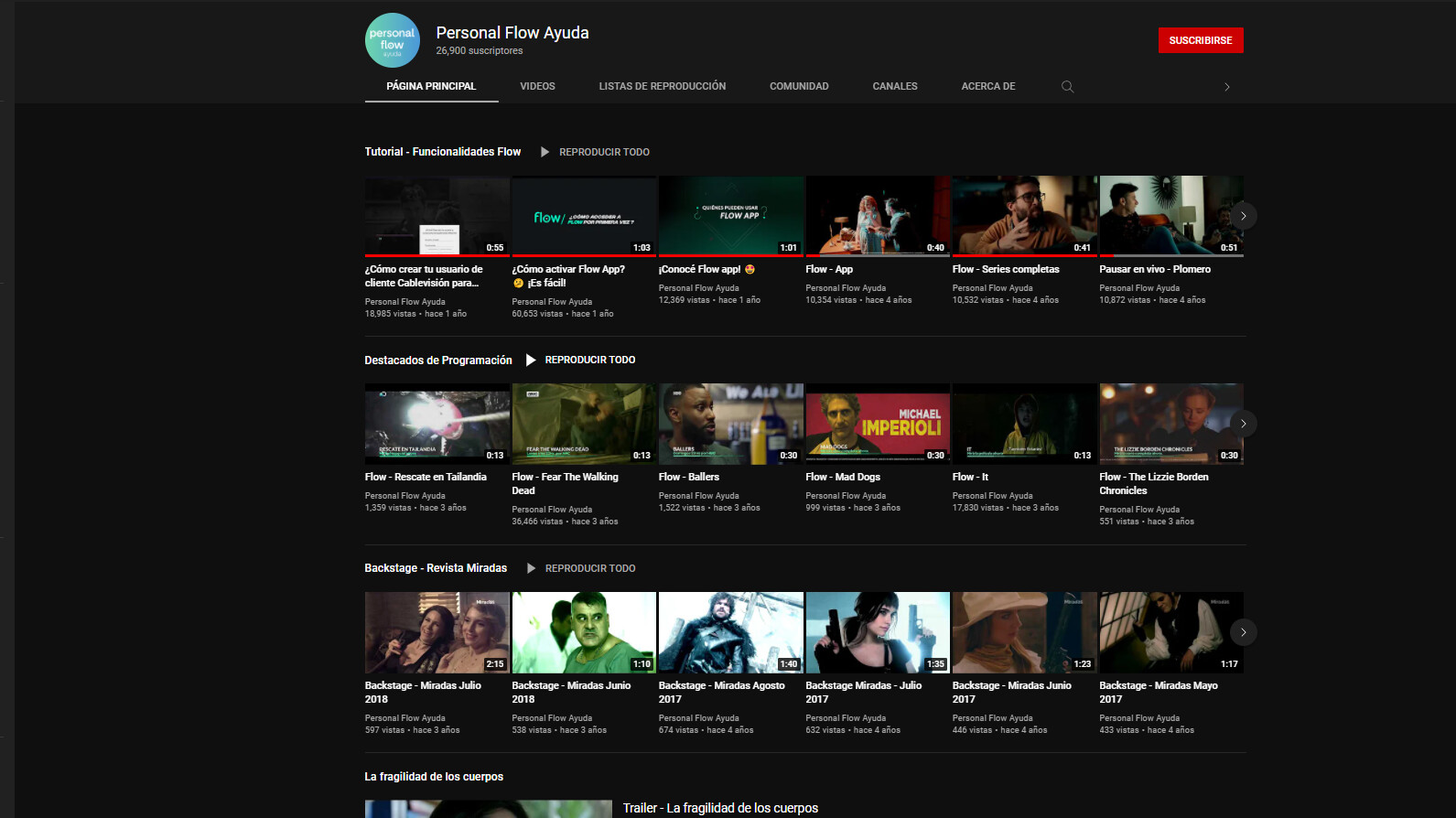Click "36,466 vistas" under Fear The Walking Dead
The width and height of the screenshot is (1456, 818).
tap(537, 522)
